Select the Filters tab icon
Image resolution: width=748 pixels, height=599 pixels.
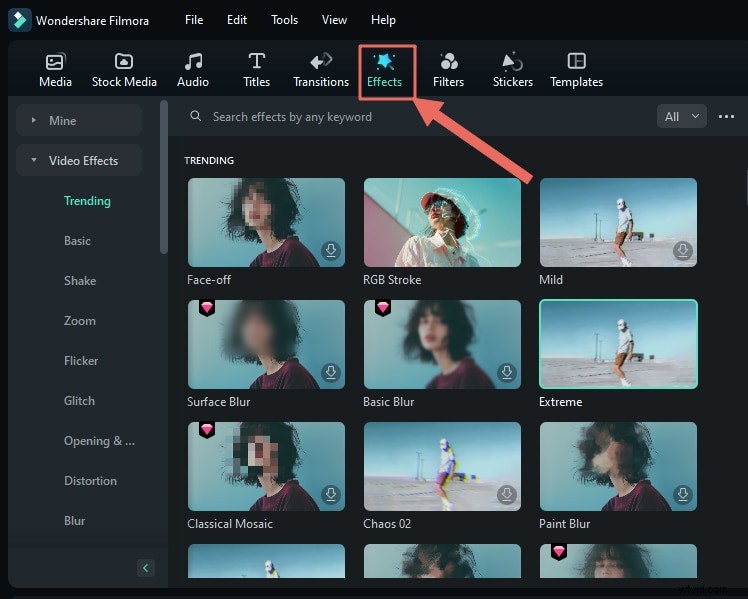click(x=448, y=62)
